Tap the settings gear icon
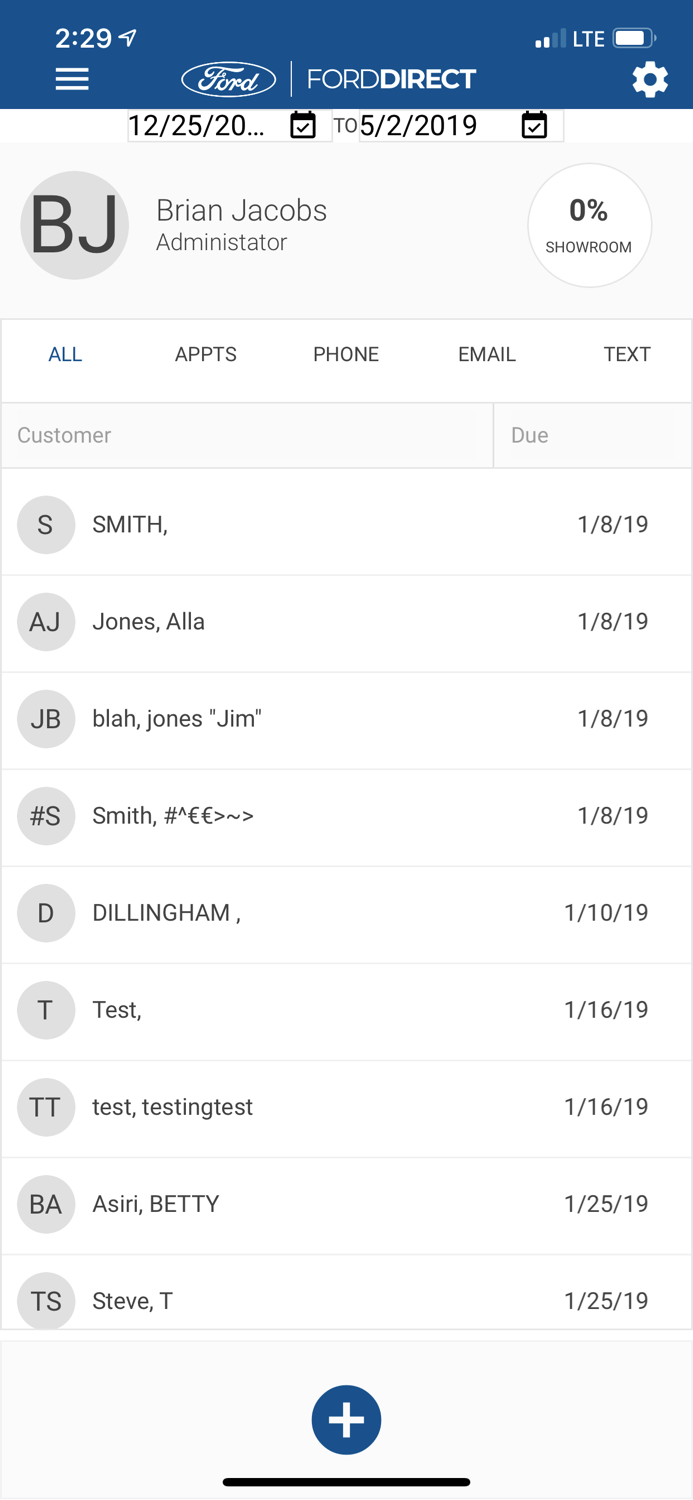 [650, 78]
